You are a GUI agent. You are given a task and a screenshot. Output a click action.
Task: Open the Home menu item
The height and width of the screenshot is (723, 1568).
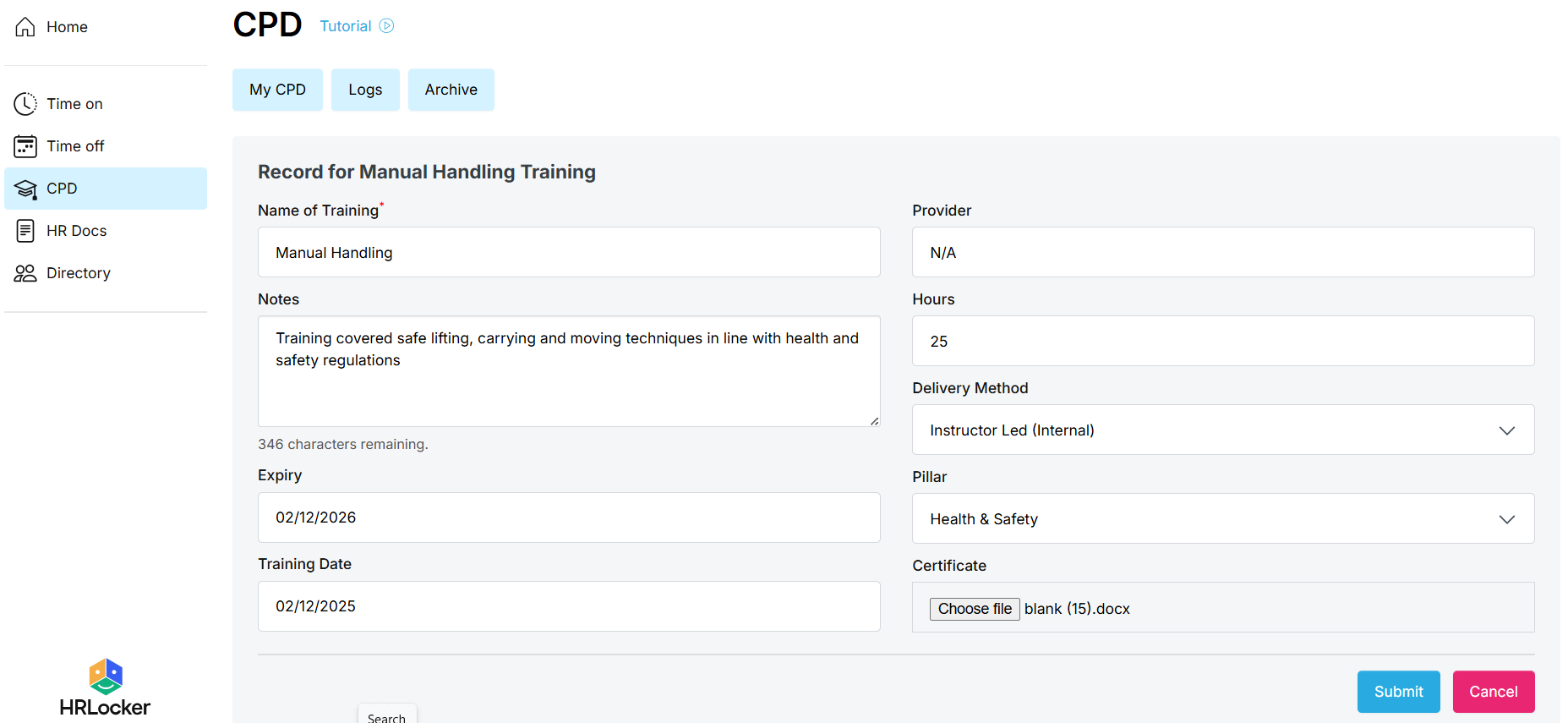106,27
